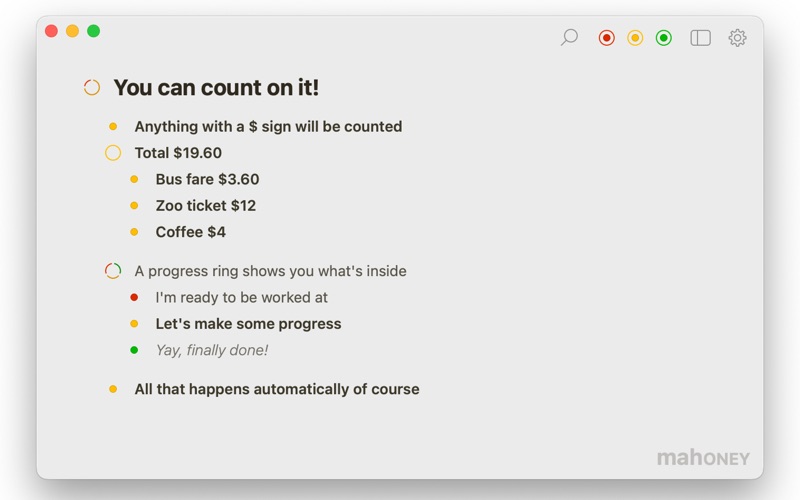Select the Coffee $4 entry
The width and height of the screenshot is (800, 500).
pyautogui.click(x=190, y=232)
